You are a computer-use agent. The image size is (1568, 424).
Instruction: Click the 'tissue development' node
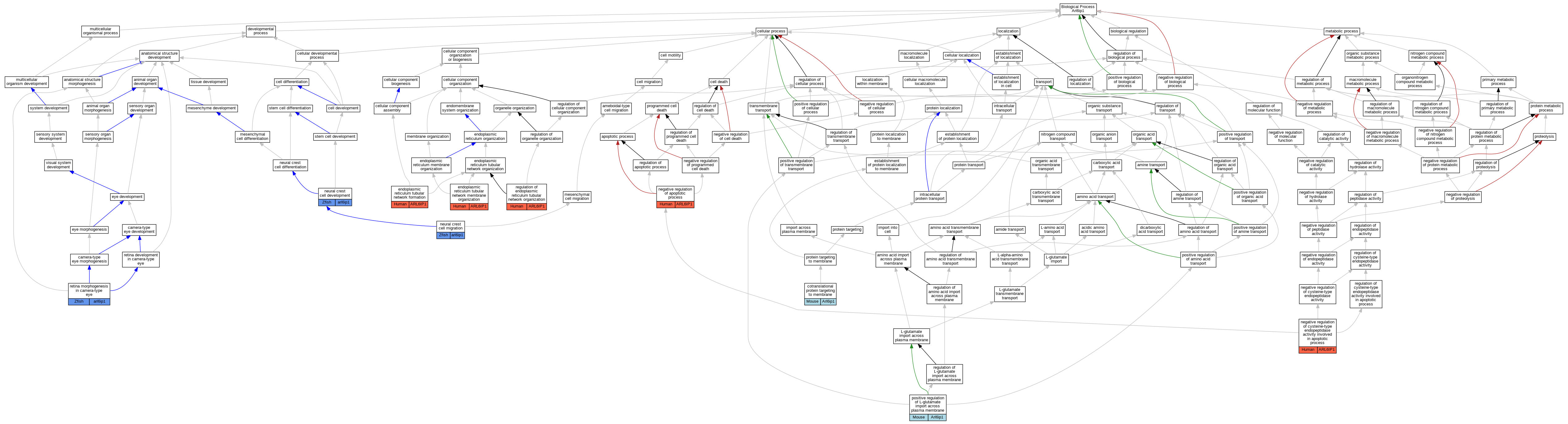pos(208,82)
